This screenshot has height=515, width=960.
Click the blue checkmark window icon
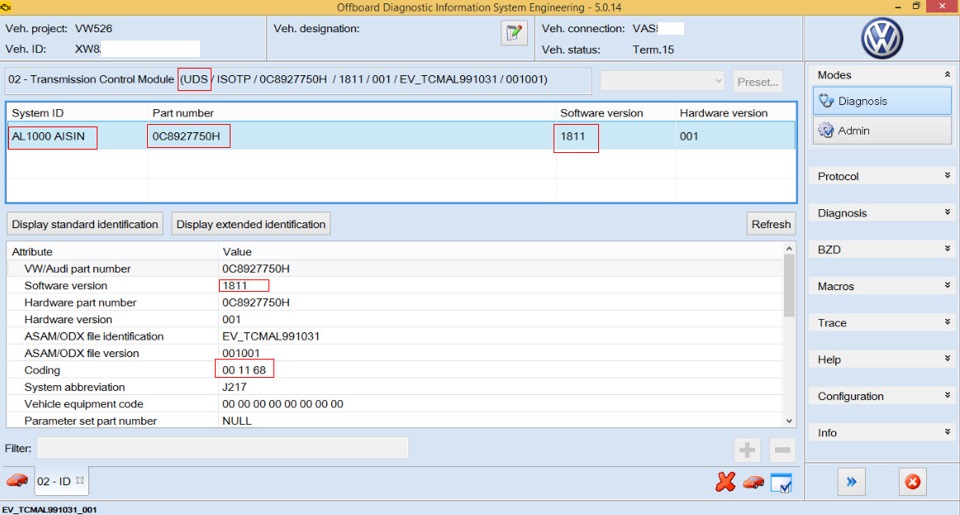click(781, 483)
